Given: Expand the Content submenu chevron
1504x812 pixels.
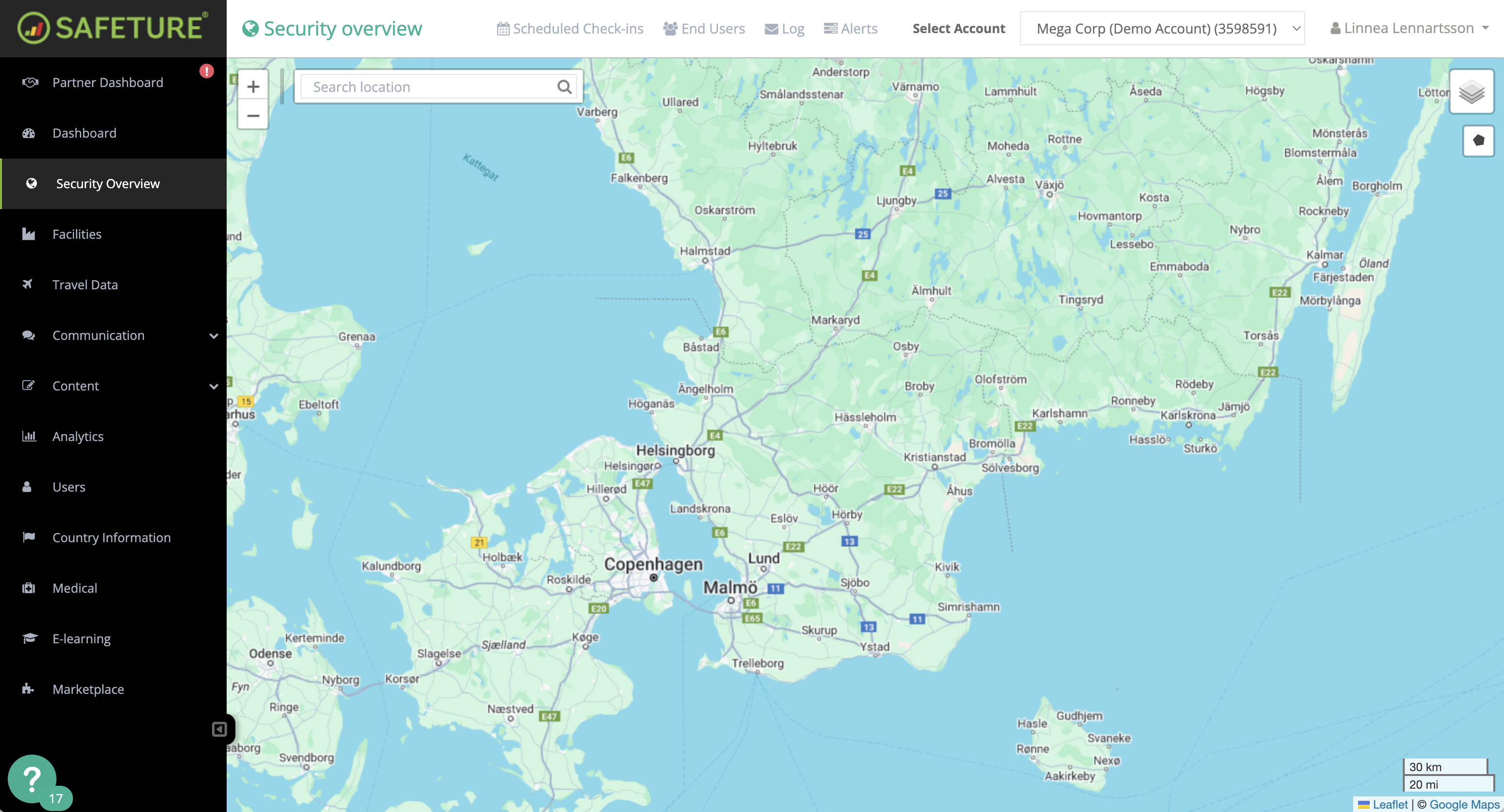Looking at the screenshot, I should (x=214, y=387).
